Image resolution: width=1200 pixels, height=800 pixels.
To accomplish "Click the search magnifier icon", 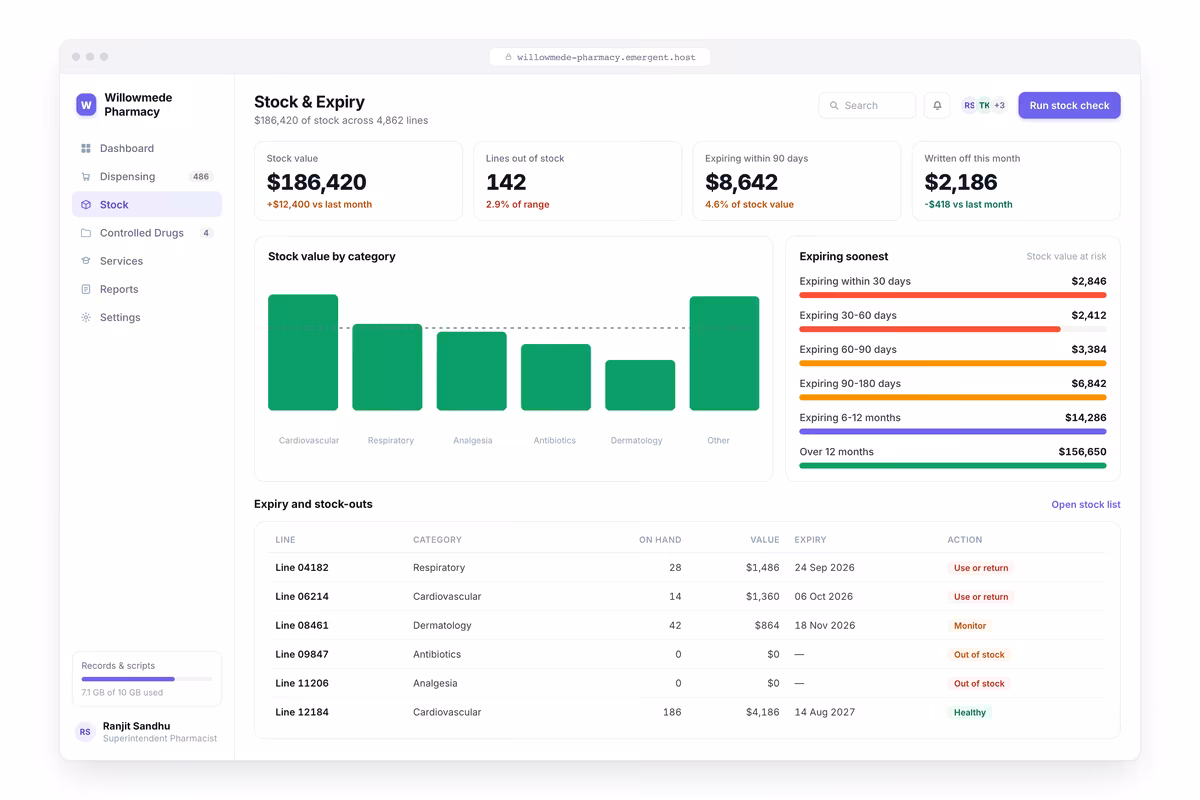I will coord(834,105).
